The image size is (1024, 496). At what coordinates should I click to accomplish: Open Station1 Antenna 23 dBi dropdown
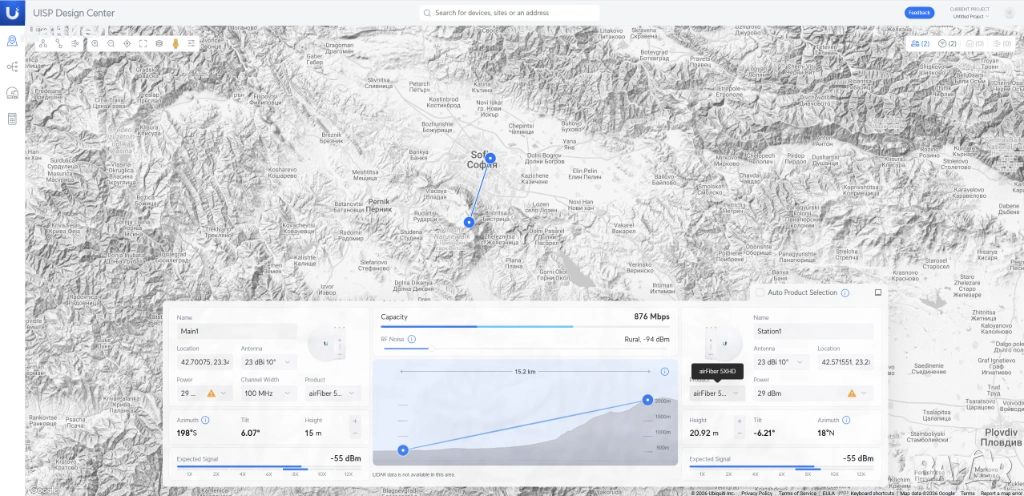pos(781,362)
